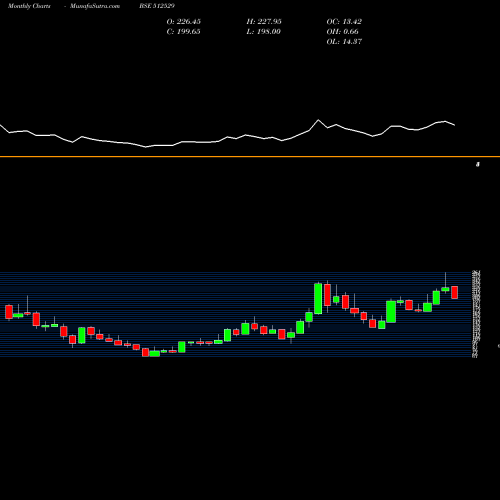
Task: Click the 'OC: 13.42' reading
Action: [x=344, y=22]
